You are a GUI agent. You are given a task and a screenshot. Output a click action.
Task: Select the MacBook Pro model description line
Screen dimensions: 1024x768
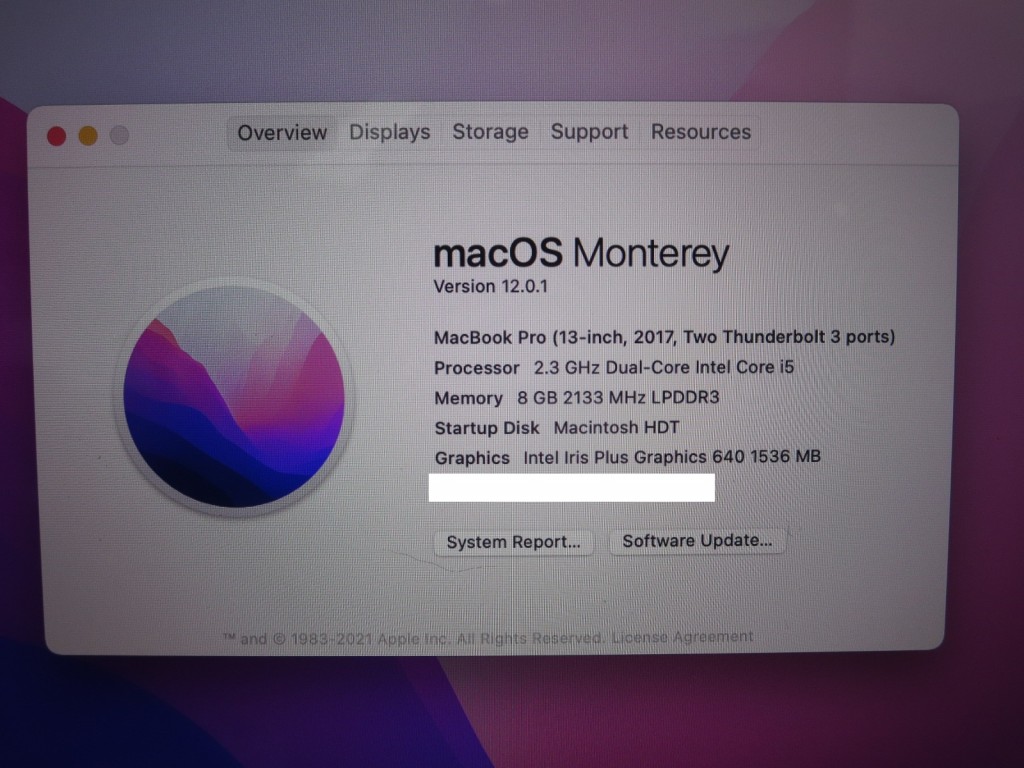coord(664,337)
